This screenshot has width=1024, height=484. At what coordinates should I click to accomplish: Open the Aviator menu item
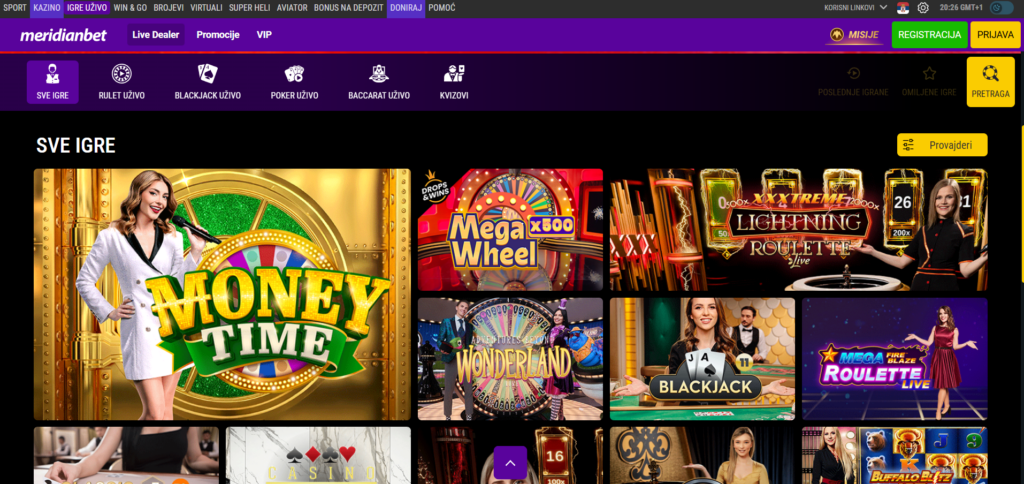pyautogui.click(x=292, y=8)
